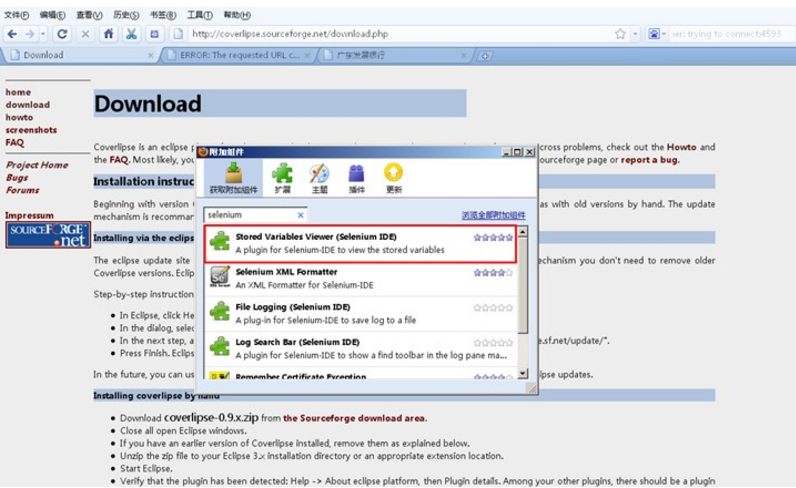Reload the current page
Screen dimensions: 796x488
tap(62, 34)
